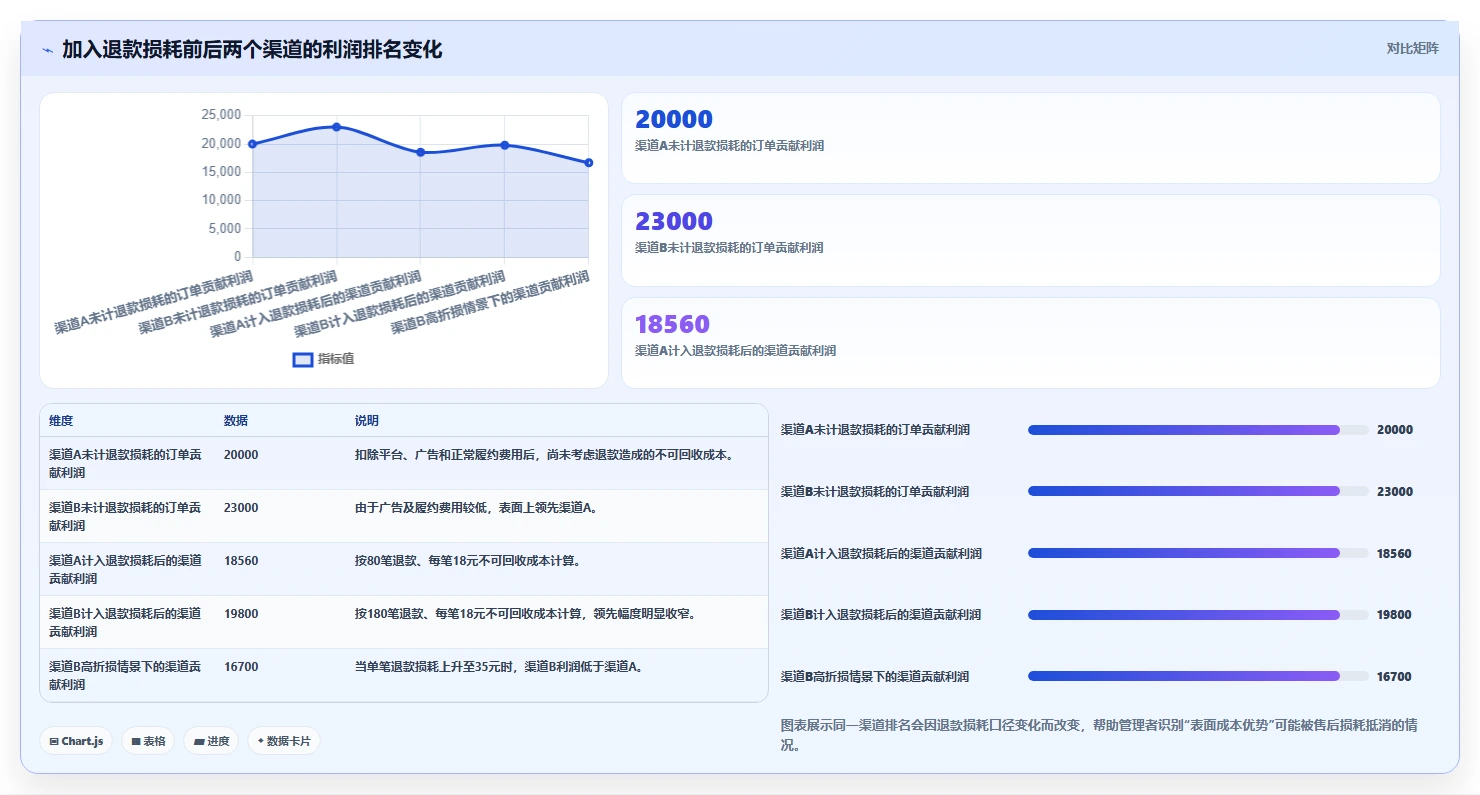Click table cell 渠道B计入退款损耗后的渠道贡献利润 in the fourth row

click(x=126, y=622)
